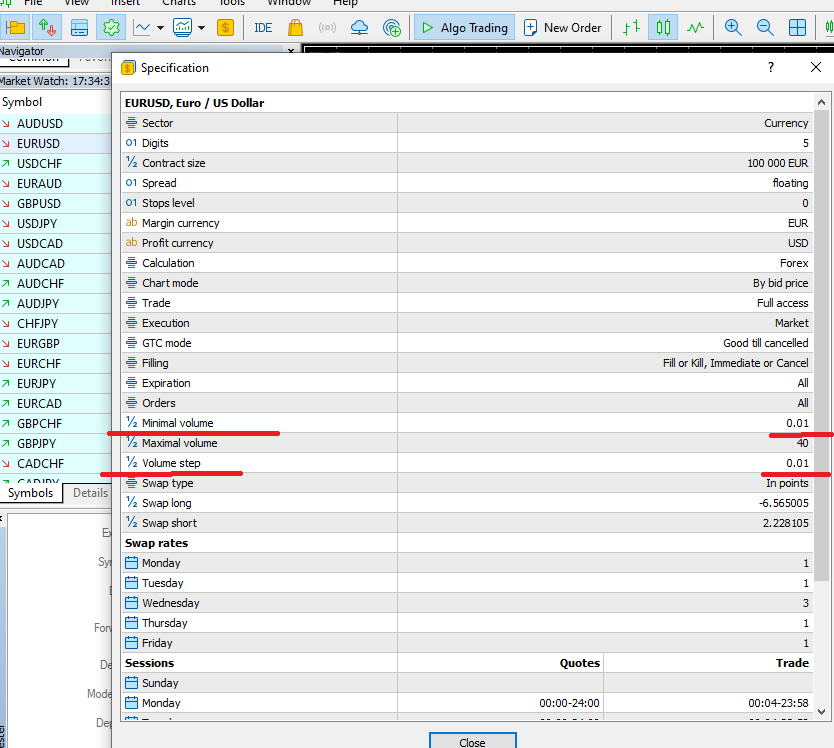Select GBPJPY in Market Watch
This screenshot has width=834, height=748.
(55, 444)
